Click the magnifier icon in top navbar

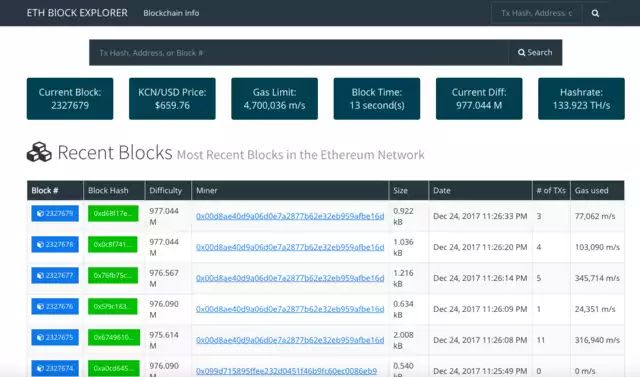(x=595, y=13)
